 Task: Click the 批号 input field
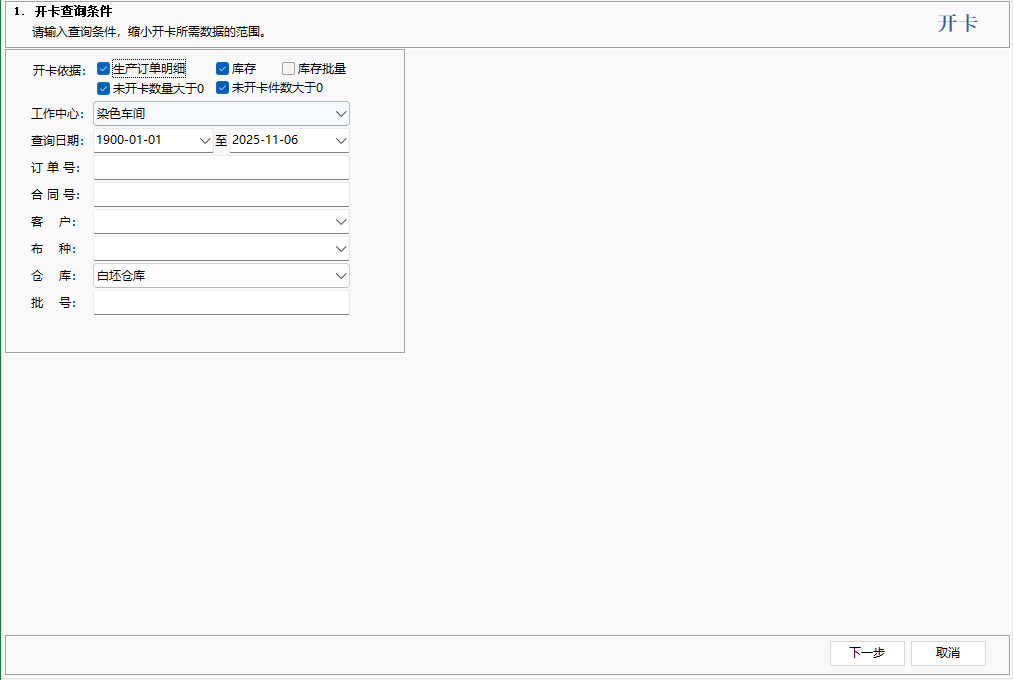click(x=221, y=303)
